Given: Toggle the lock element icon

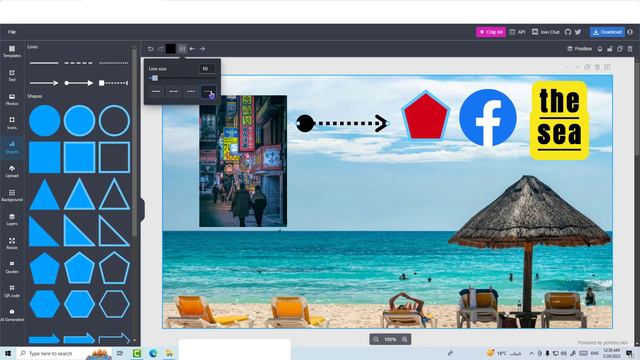Looking at the screenshot, I should [610, 49].
